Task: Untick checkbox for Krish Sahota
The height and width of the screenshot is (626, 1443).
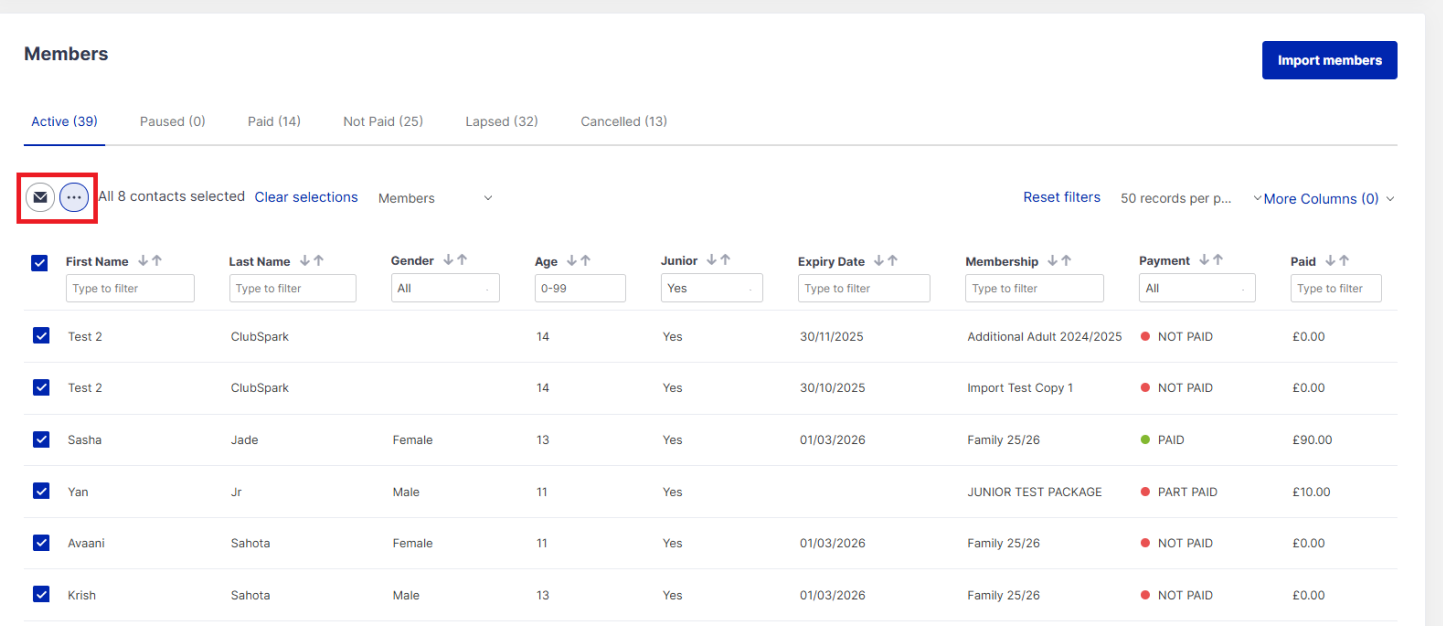Action: coord(41,594)
